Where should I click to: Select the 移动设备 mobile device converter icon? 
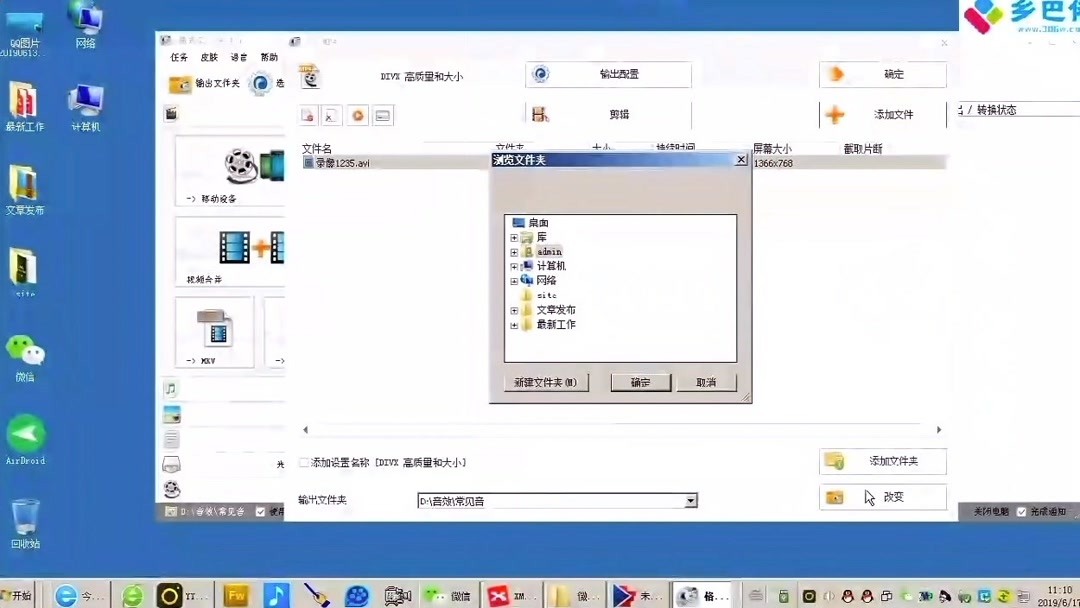[230, 170]
